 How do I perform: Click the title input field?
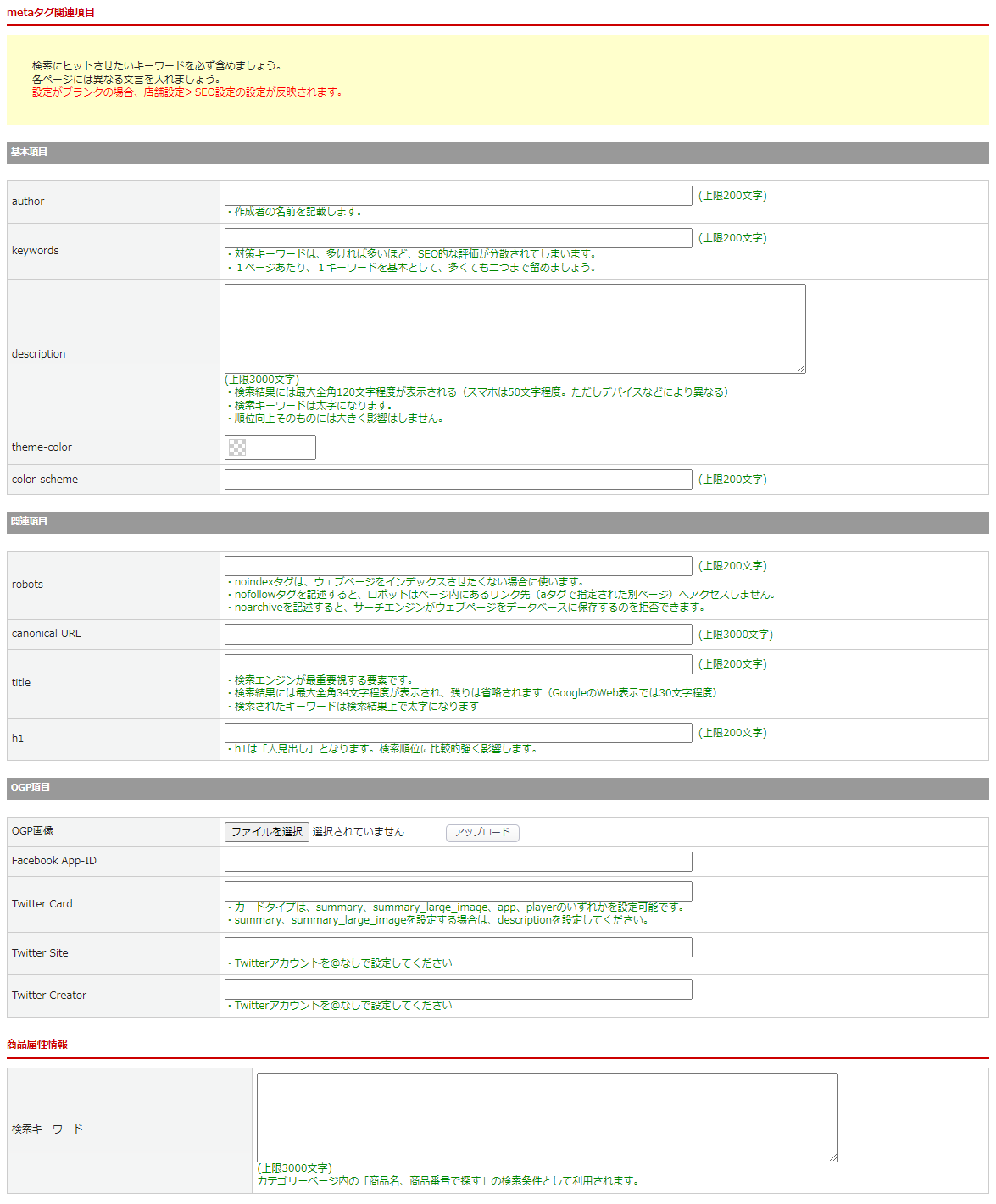458,664
